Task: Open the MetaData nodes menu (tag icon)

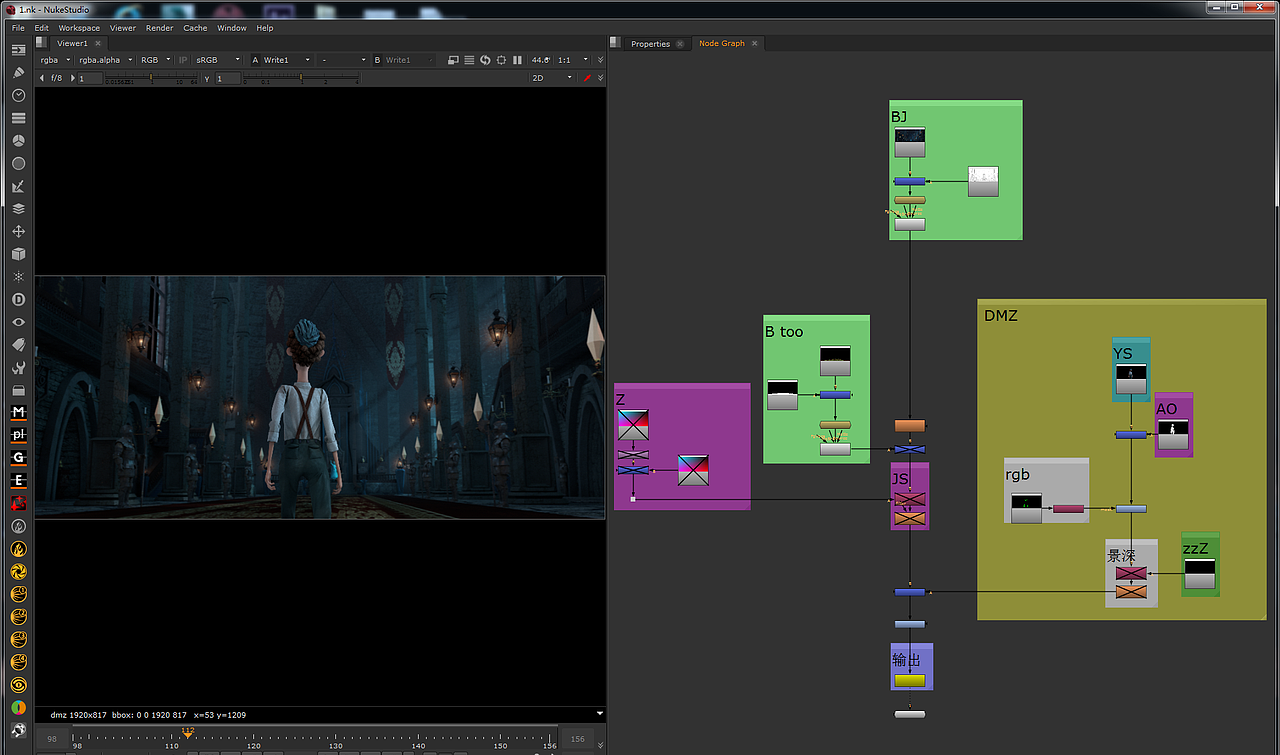Action: pos(18,344)
